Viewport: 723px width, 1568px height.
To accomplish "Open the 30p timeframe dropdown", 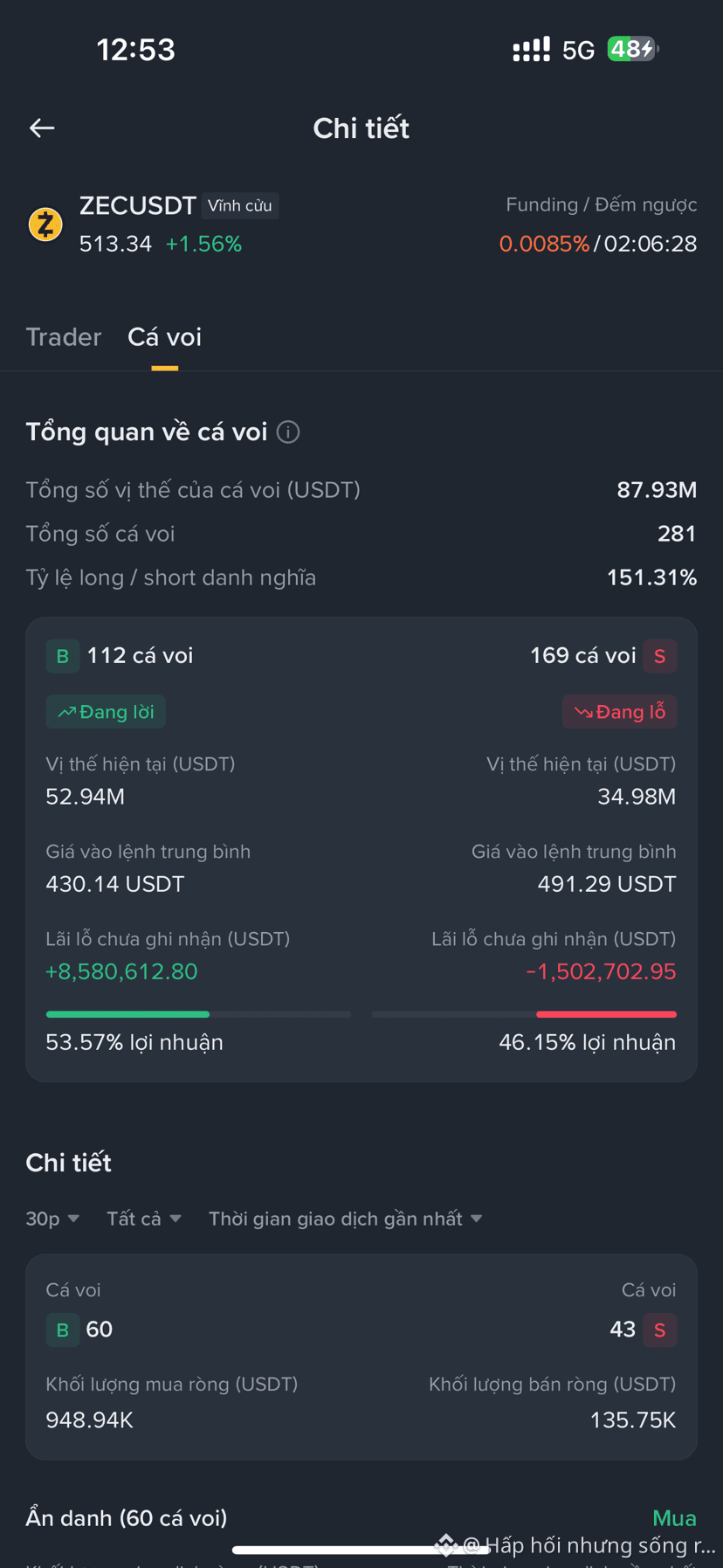I will (52, 1219).
